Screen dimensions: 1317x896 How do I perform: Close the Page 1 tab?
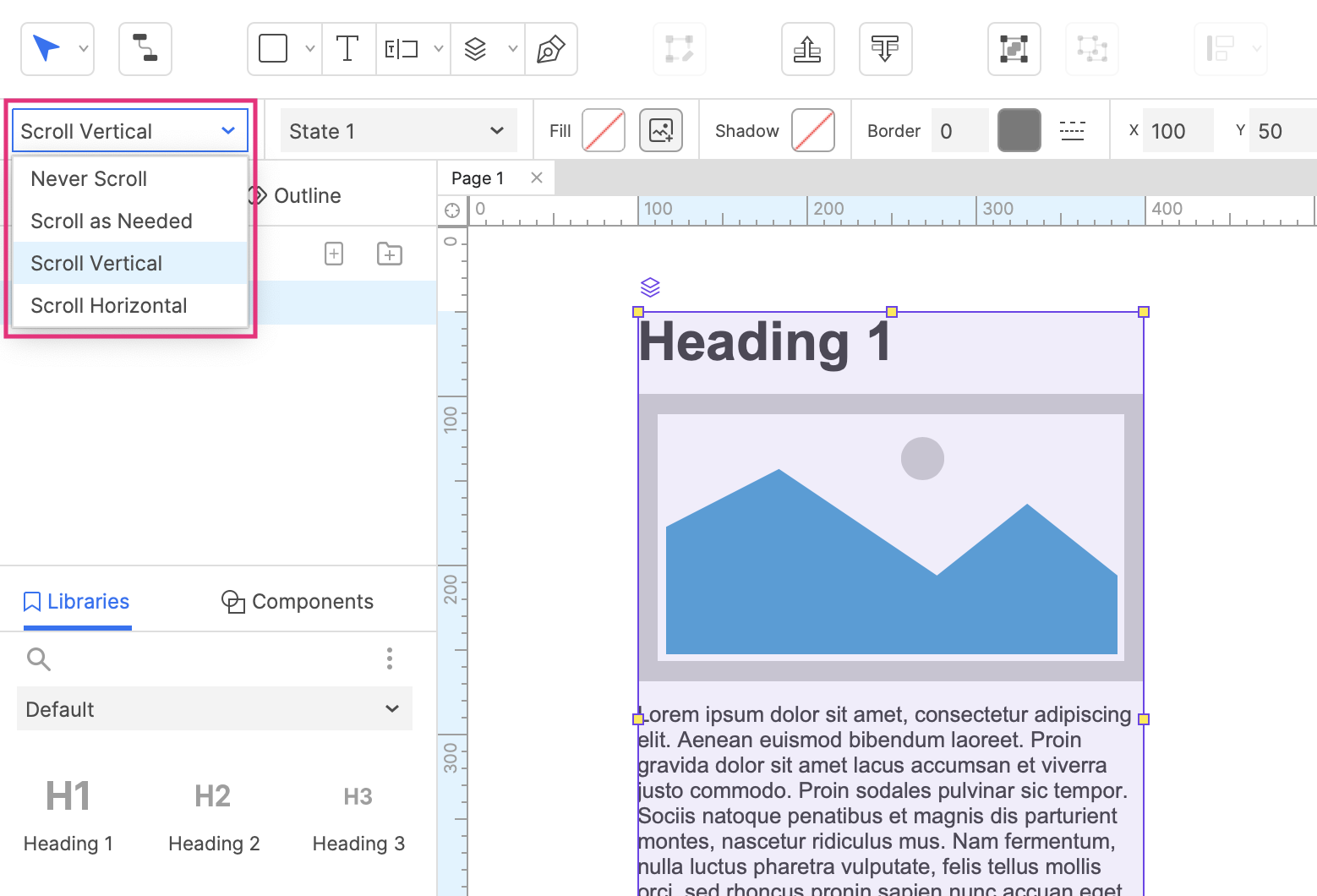pyautogui.click(x=536, y=178)
